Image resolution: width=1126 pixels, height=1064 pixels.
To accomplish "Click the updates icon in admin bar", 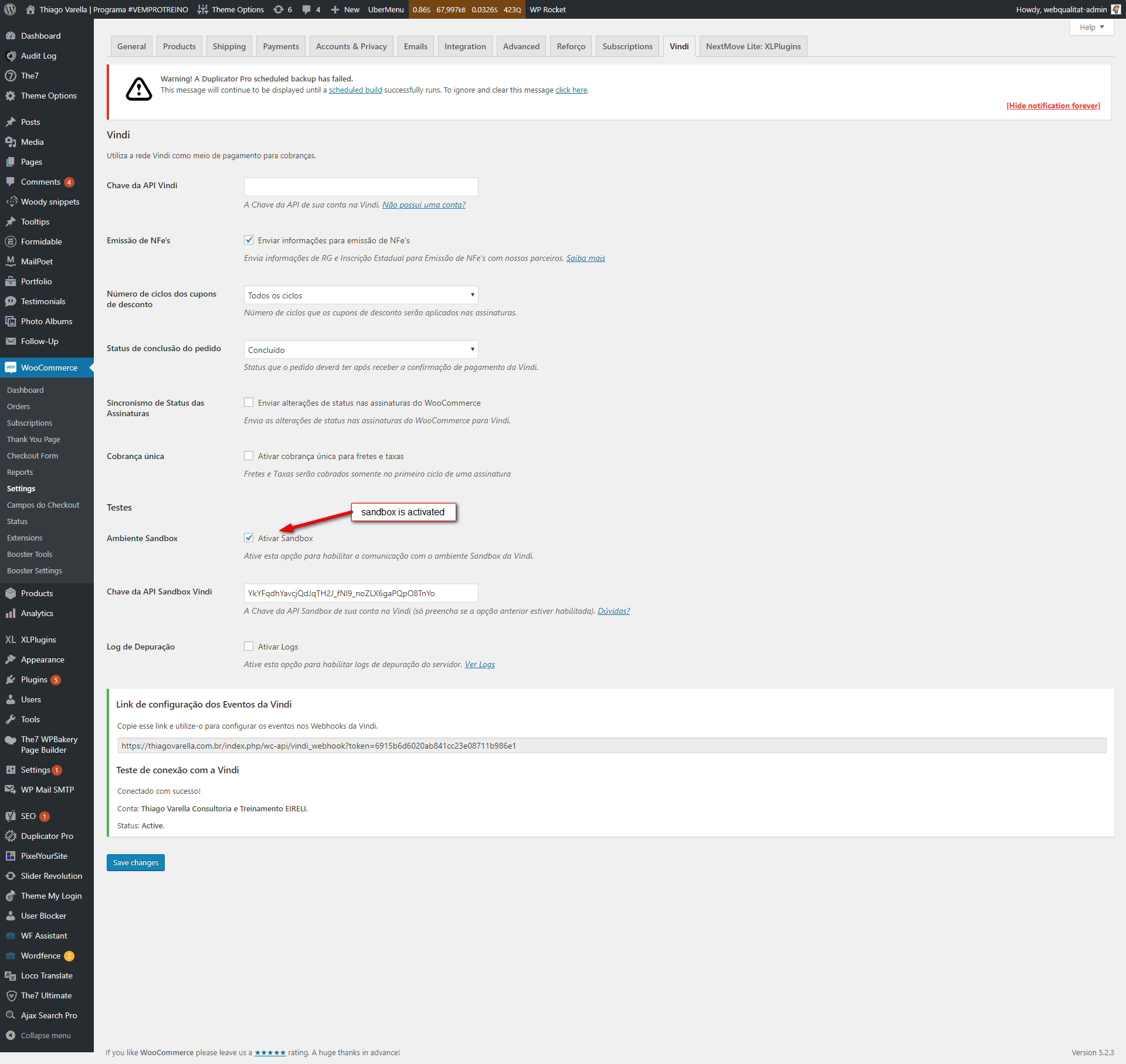I will coord(279,9).
